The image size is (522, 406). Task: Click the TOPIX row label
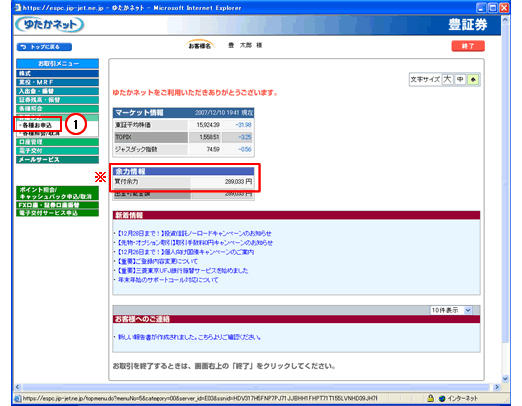151,137
